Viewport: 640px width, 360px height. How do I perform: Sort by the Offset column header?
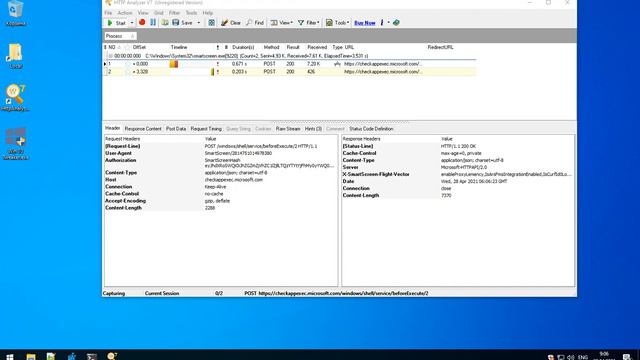pyautogui.click(x=140, y=47)
